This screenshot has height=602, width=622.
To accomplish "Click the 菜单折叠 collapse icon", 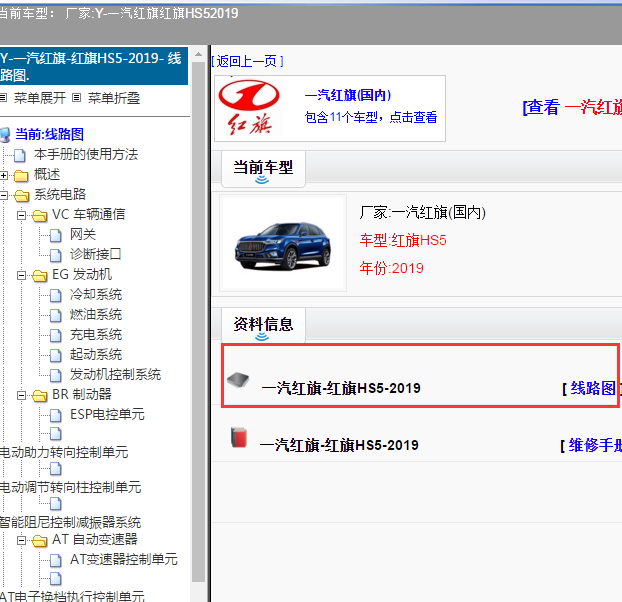I will 77,98.
